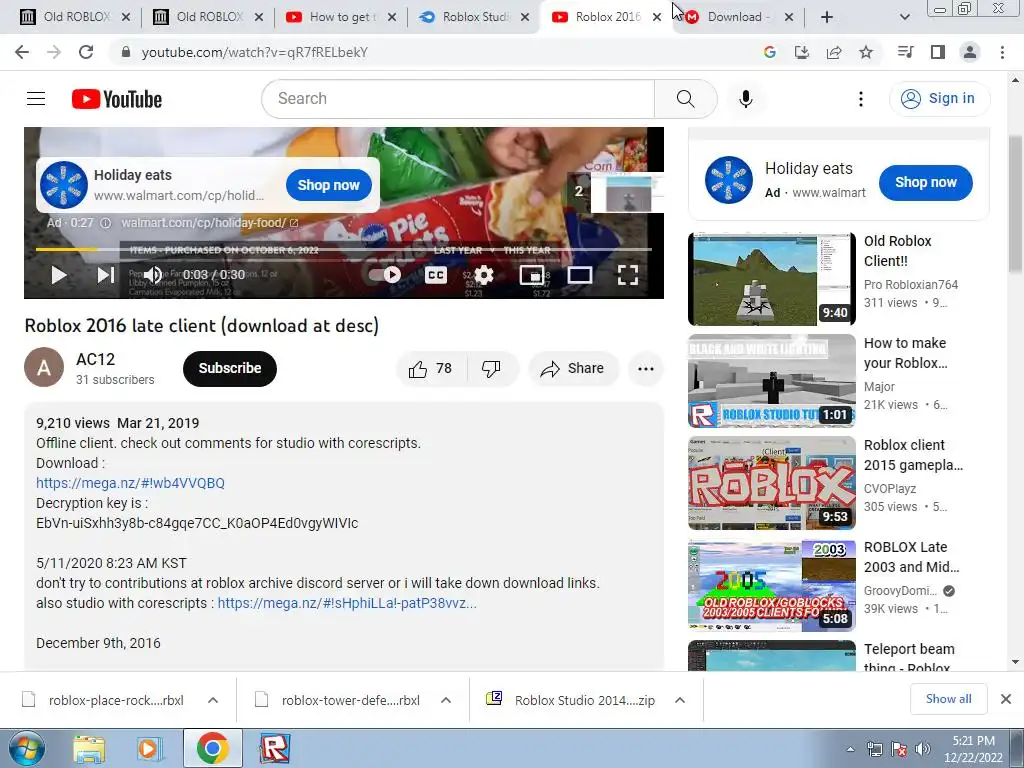
Task: Expand options for roblox-place-rock rbxl download
Action: click(213, 700)
